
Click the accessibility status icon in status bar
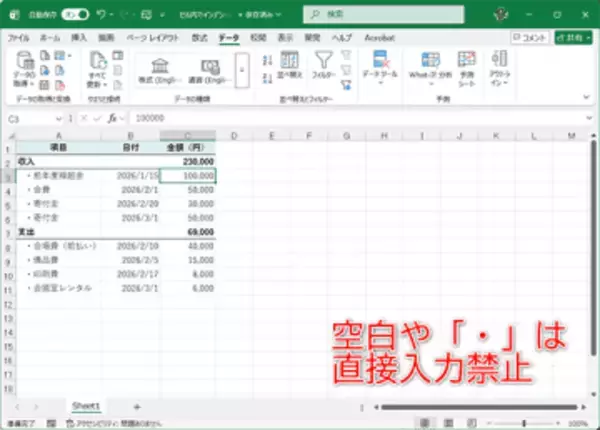click(x=70, y=423)
